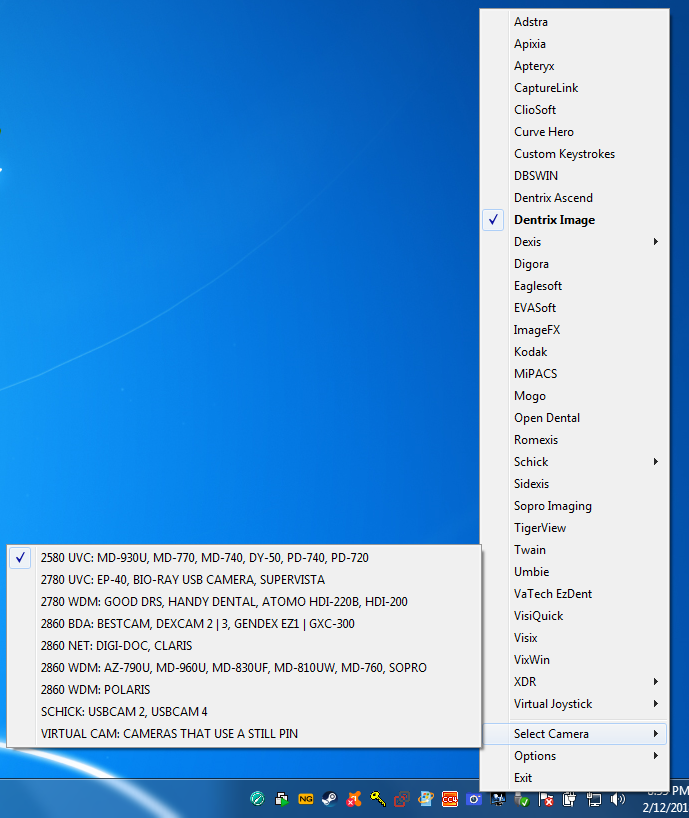Choose 2860 WDM: AZ-790U camera option
Image resolution: width=689 pixels, height=818 pixels.
coord(244,668)
